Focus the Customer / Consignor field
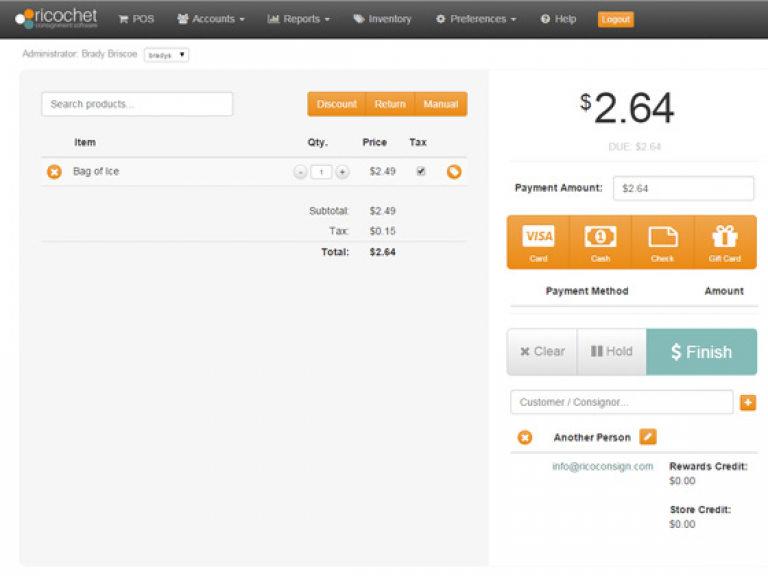 (x=622, y=402)
